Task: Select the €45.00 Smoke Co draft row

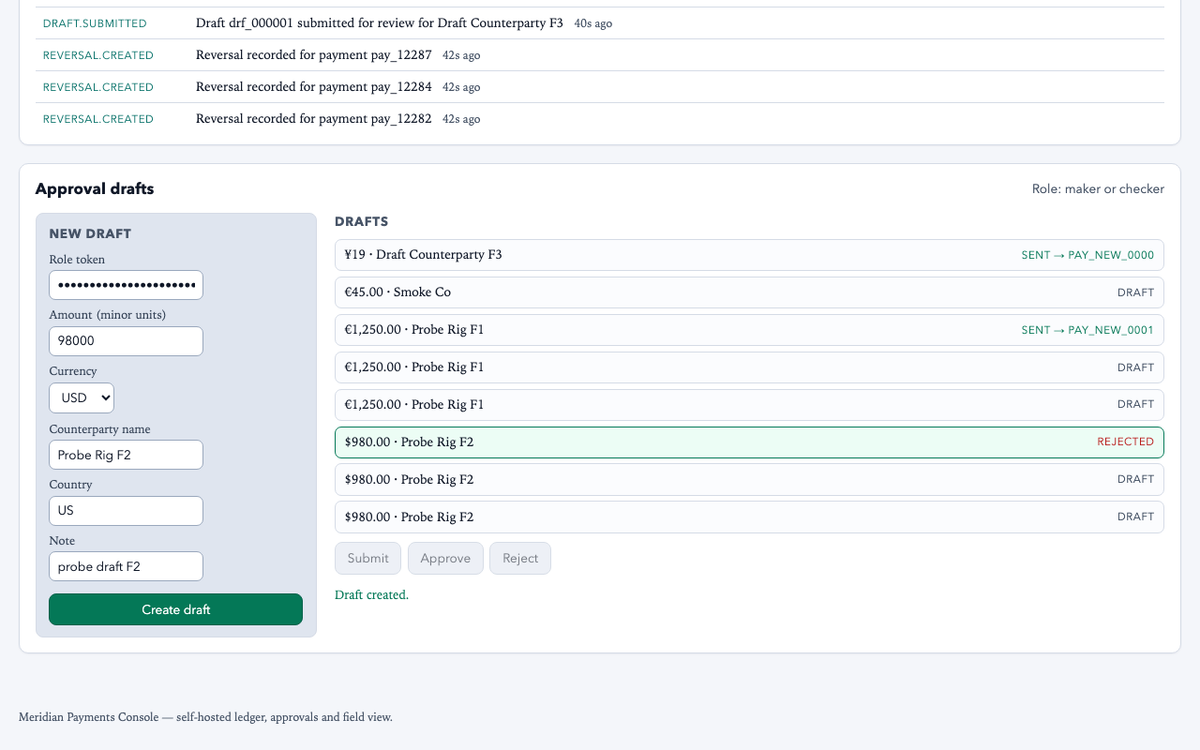Action: pyautogui.click(x=749, y=292)
